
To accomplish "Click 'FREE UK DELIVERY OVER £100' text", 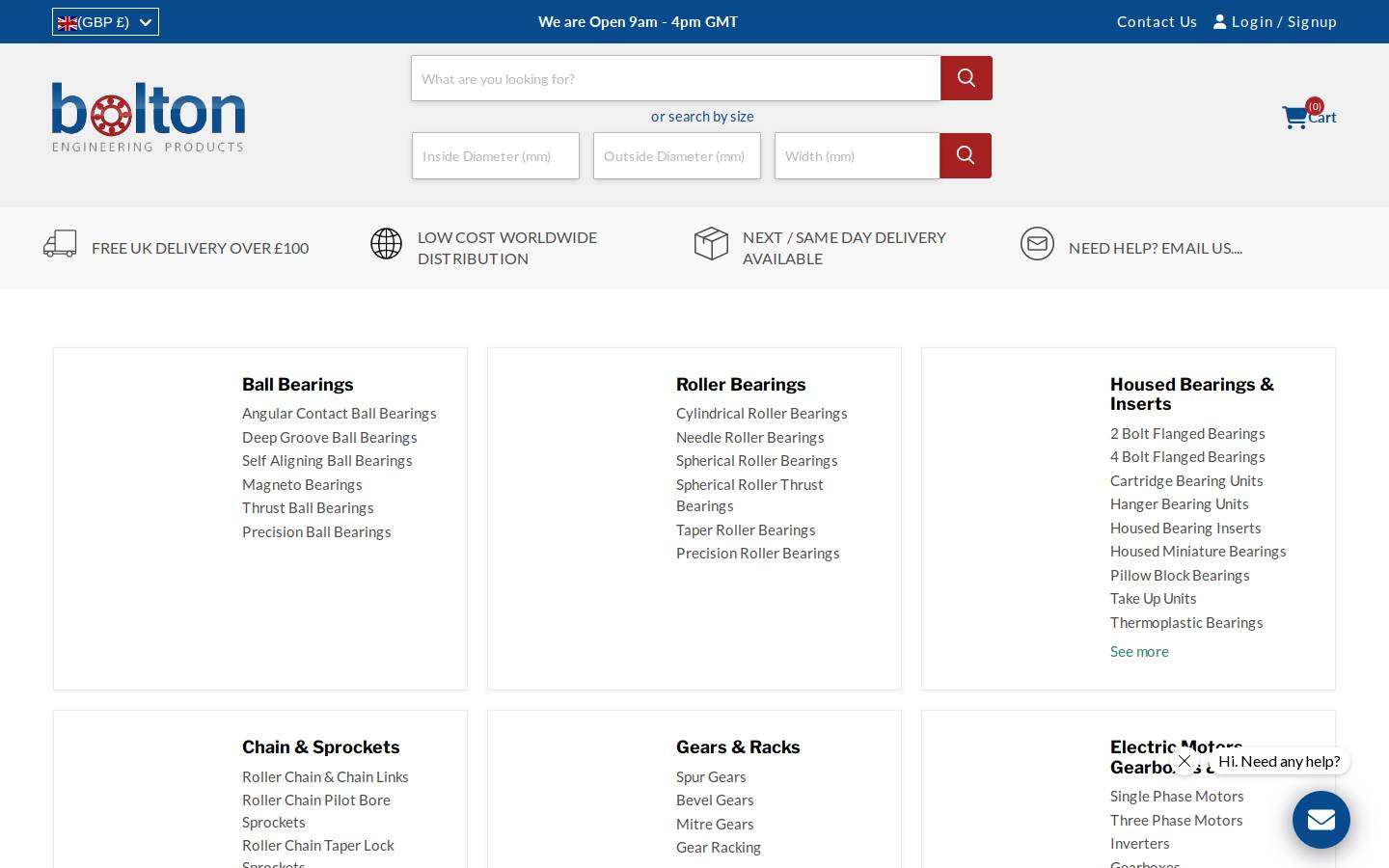I will click(x=201, y=248).
